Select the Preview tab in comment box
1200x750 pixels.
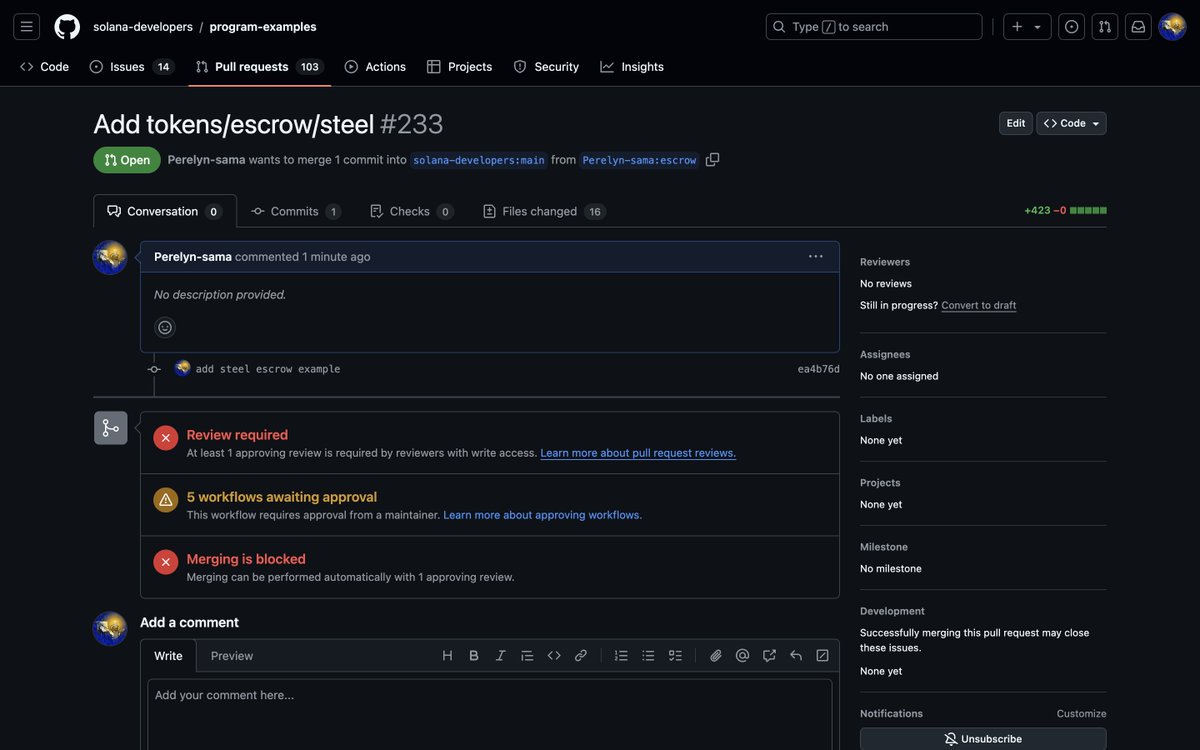point(232,656)
